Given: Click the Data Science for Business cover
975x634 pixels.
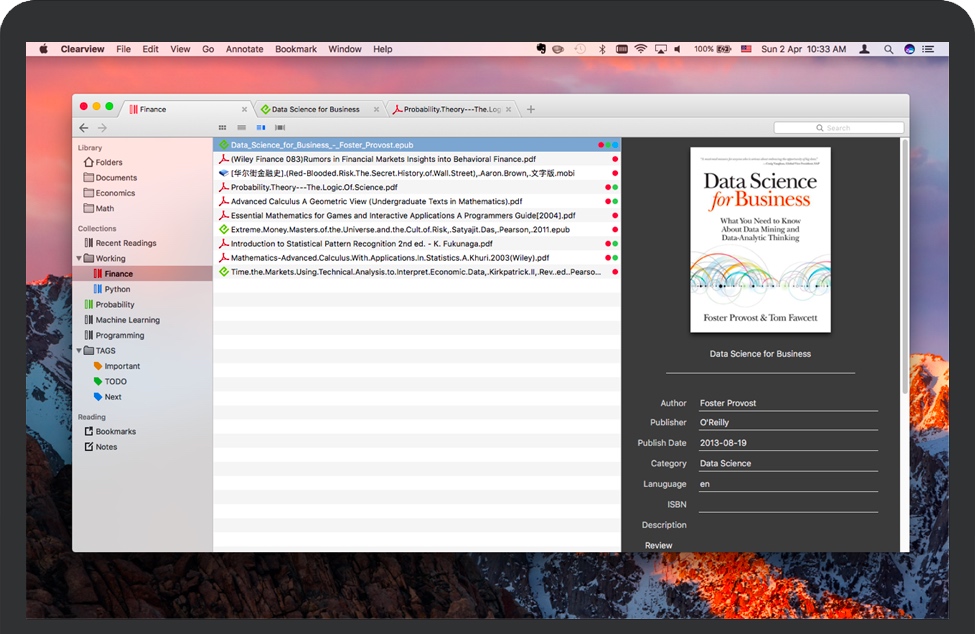Looking at the screenshot, I should [x=760, y=240].
